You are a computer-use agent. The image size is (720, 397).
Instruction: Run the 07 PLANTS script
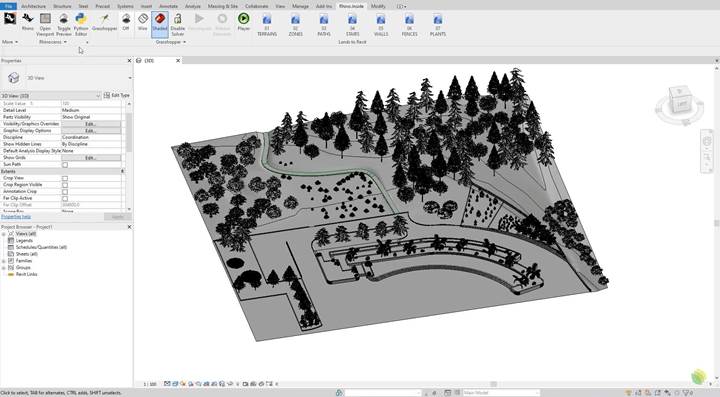[x=438, y=25]
